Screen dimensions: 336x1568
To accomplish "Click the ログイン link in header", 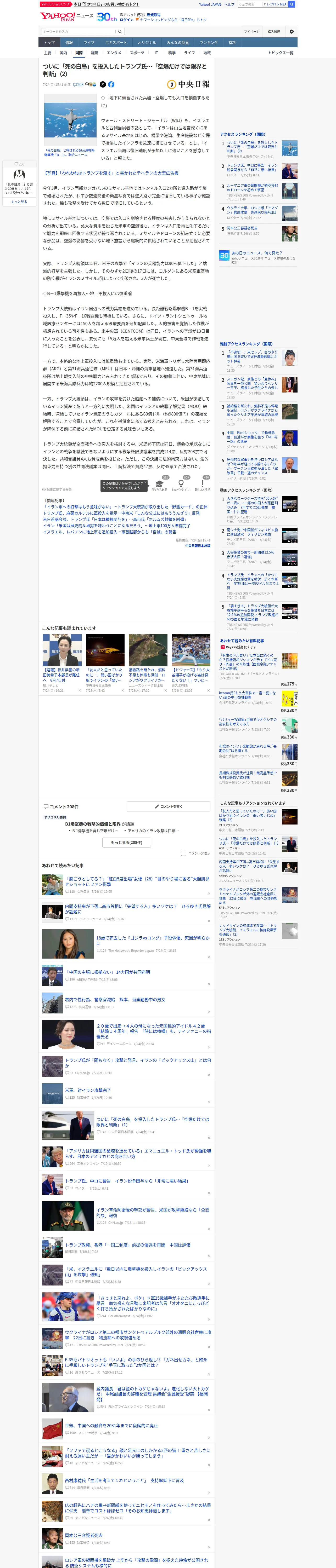I will pos(127,20).
